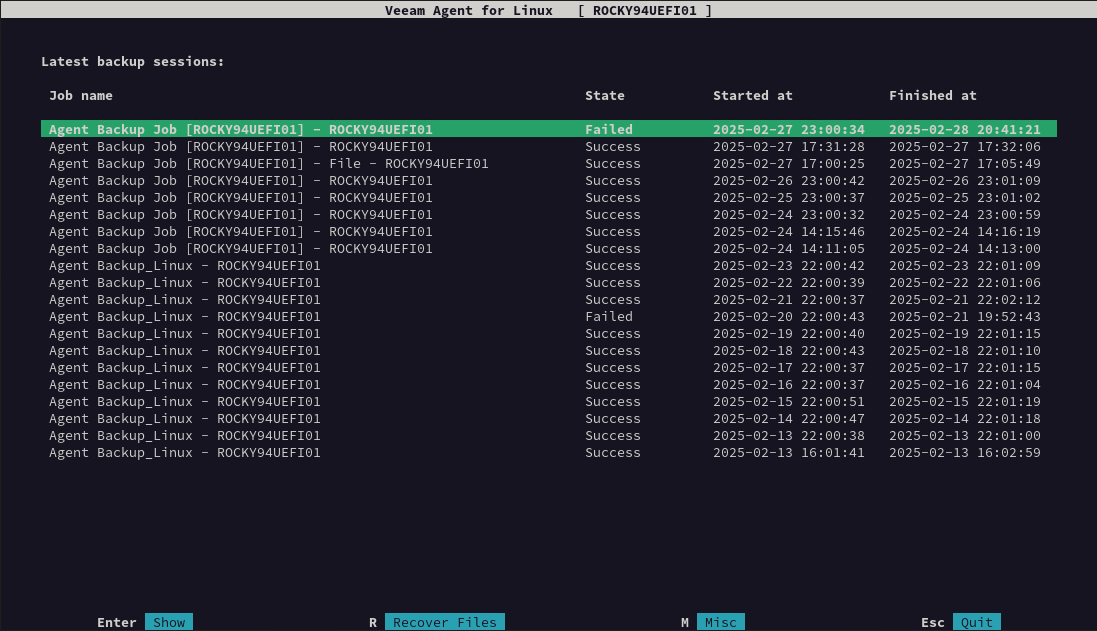The width and height of the screenshot is (1097, 631).
Task: Open Recover Files option
Action: (x=444, y=622)
